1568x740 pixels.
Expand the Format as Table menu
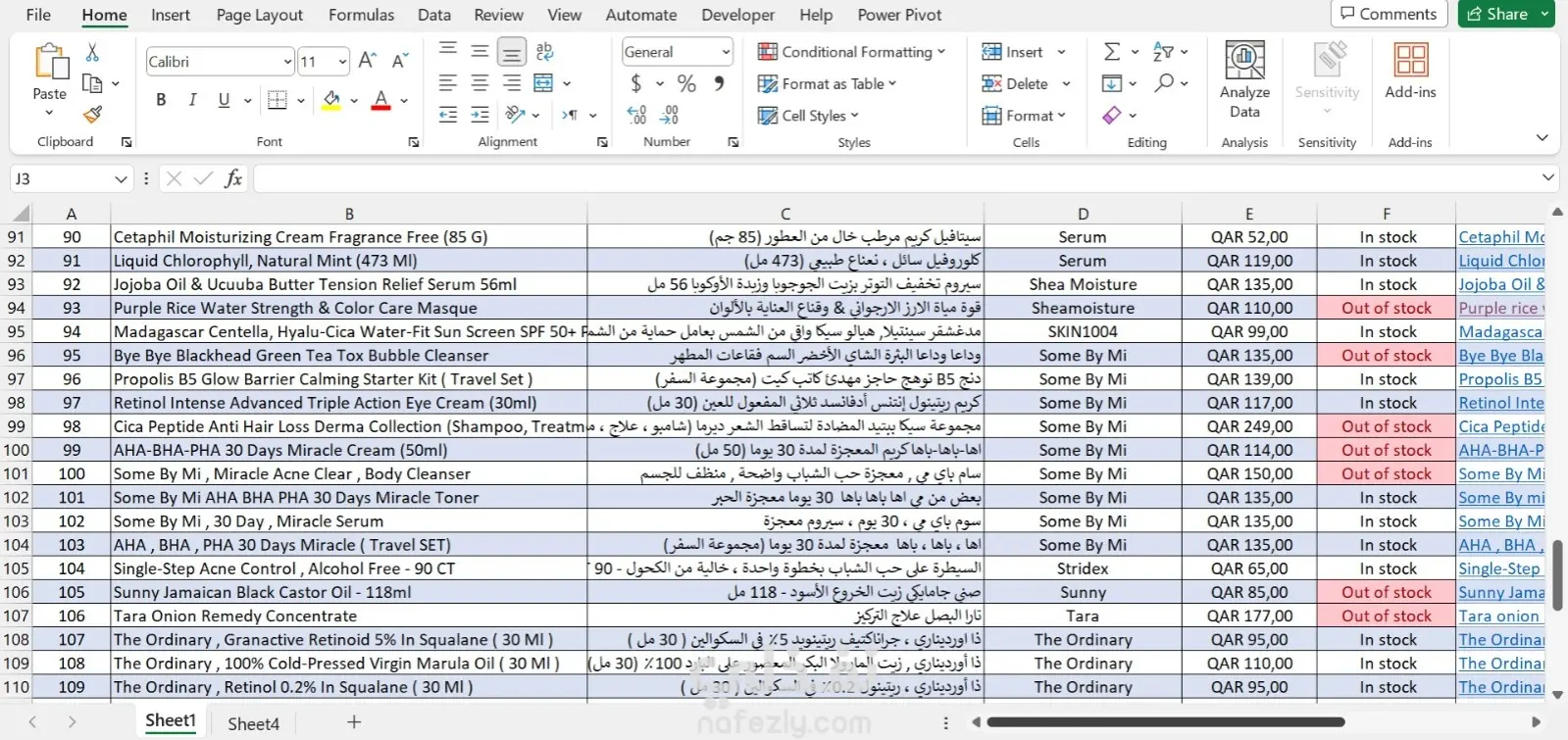point(827,83)
